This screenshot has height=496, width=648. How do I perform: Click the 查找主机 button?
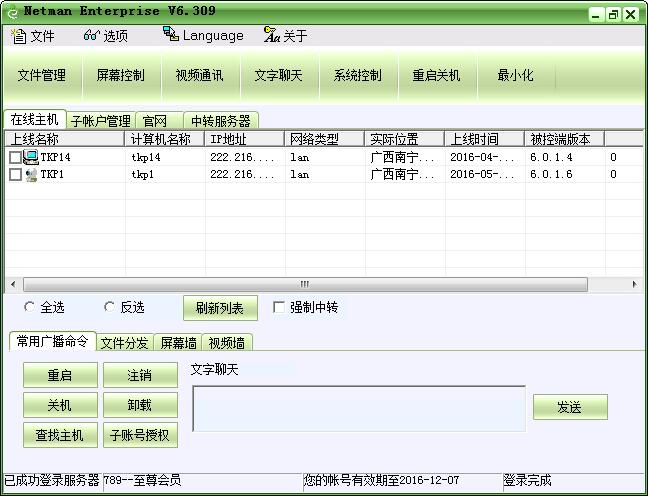(x=60, y=435)
